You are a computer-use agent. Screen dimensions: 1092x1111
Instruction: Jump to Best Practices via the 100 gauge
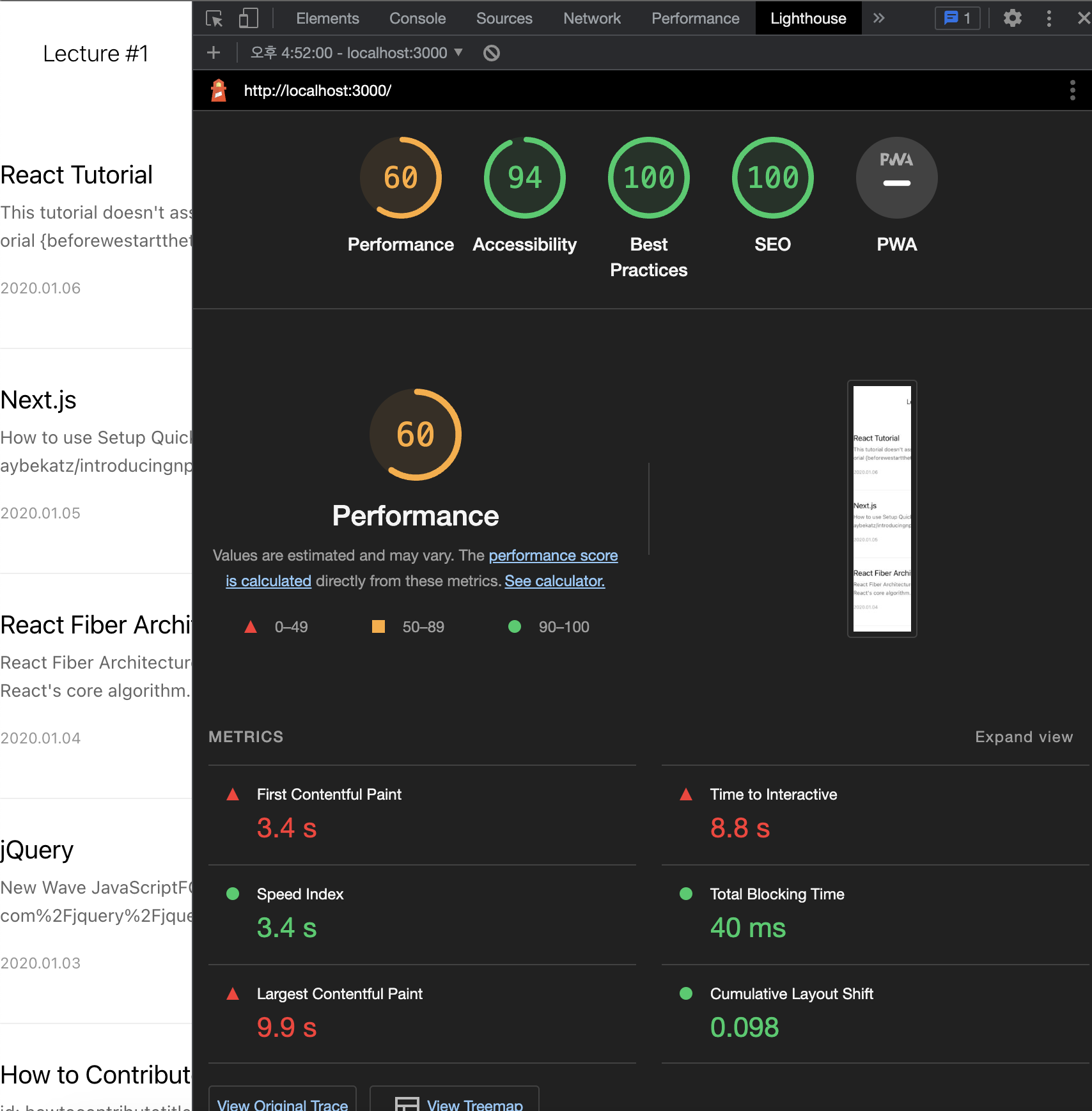(x=649, y=178)
